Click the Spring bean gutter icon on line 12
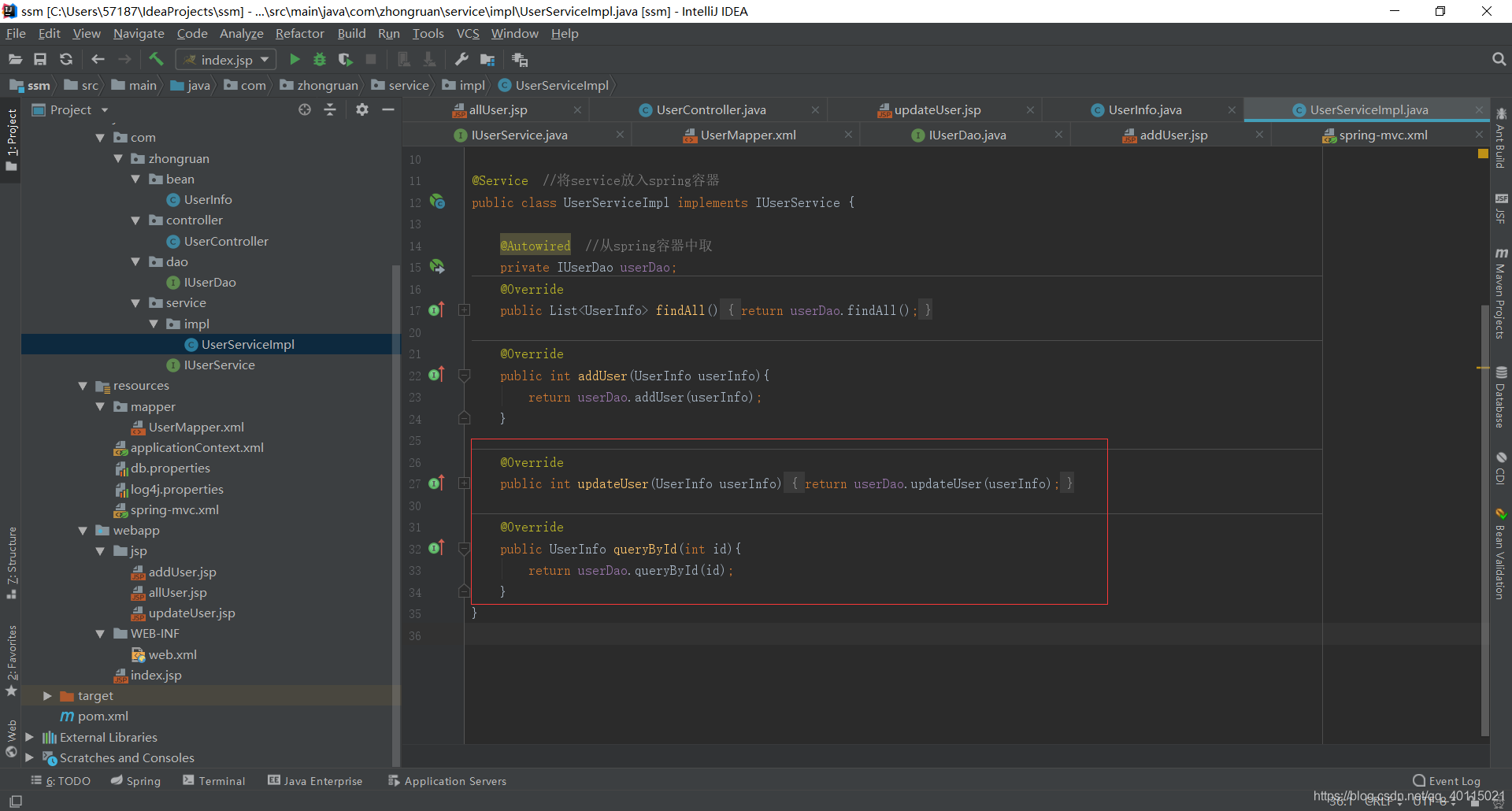 (438, 202)
